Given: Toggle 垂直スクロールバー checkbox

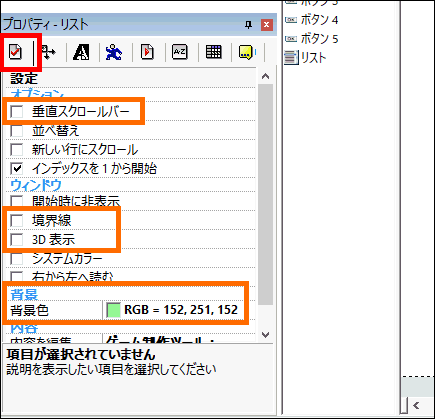Looking at the screenshot, I should [x=17, y=112].
